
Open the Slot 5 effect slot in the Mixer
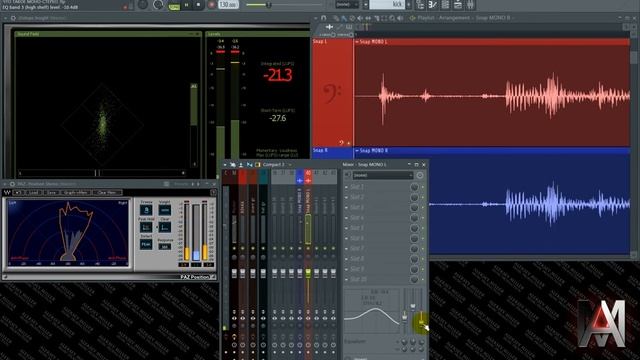point(378,228)
